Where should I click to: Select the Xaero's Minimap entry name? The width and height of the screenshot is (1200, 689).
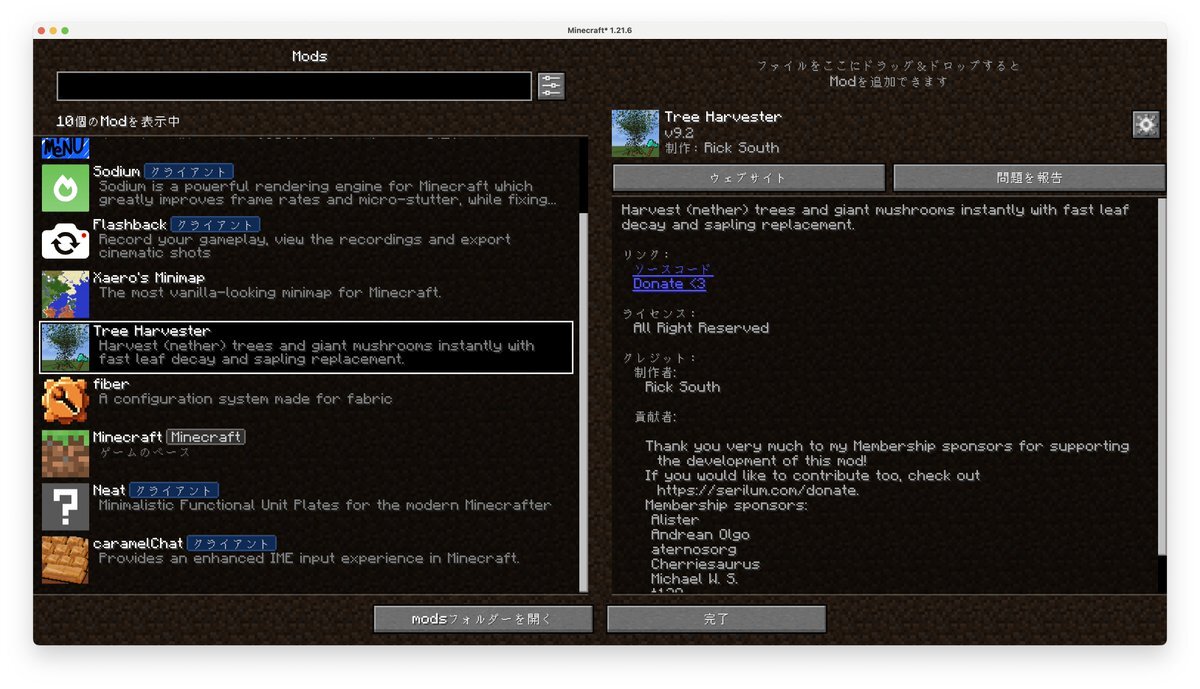pos(149,277)
